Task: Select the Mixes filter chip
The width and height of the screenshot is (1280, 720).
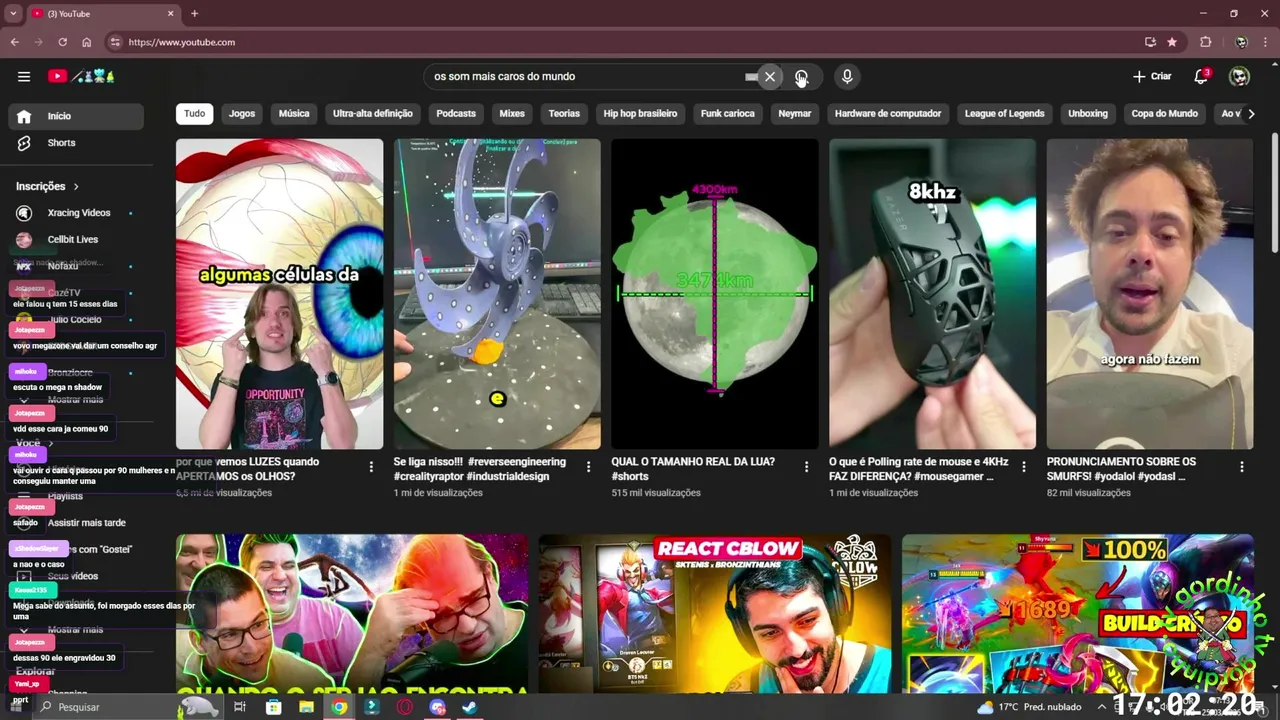Action: pos(512,114)
